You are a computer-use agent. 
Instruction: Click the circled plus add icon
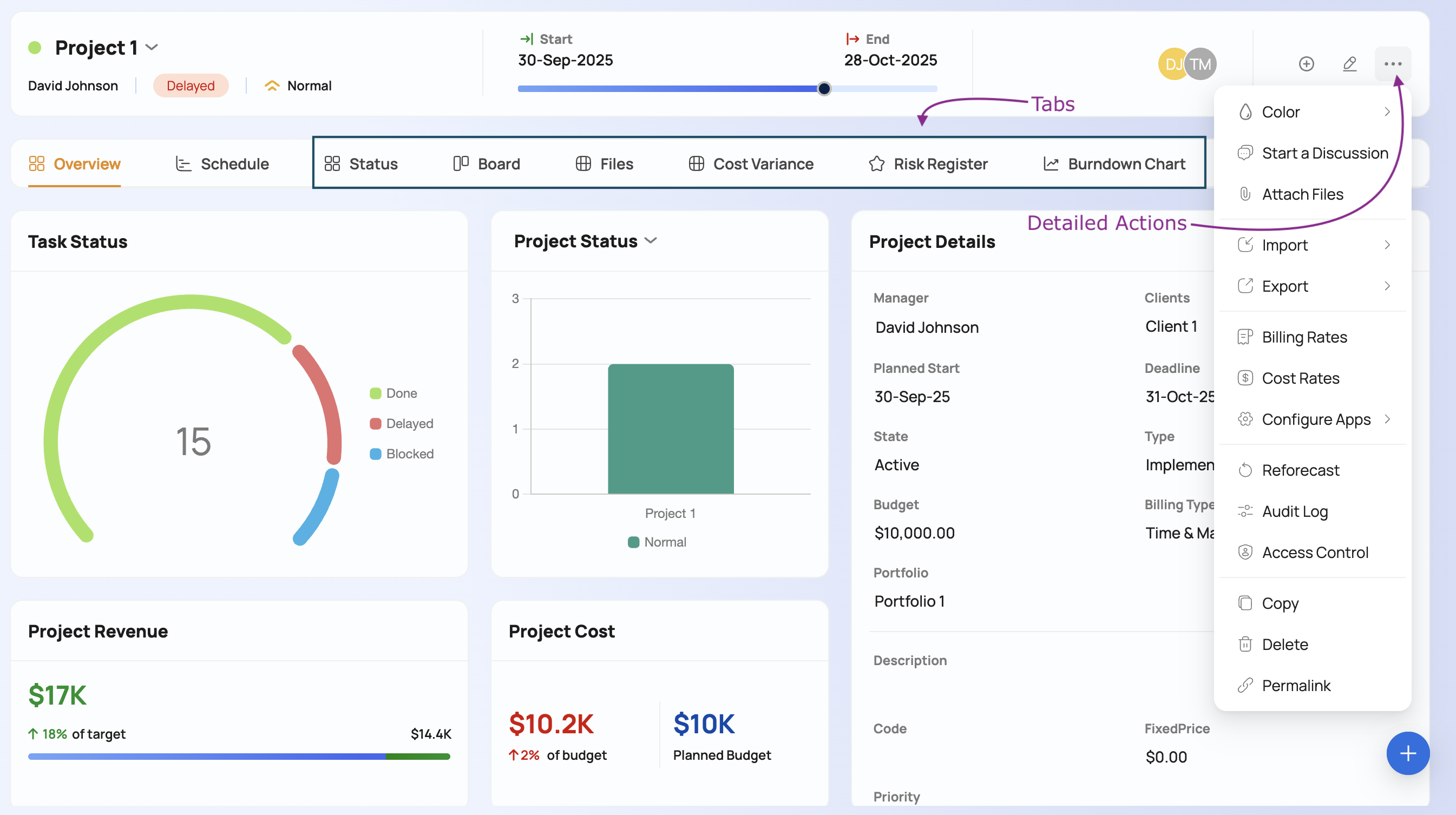coord(1306,64)
